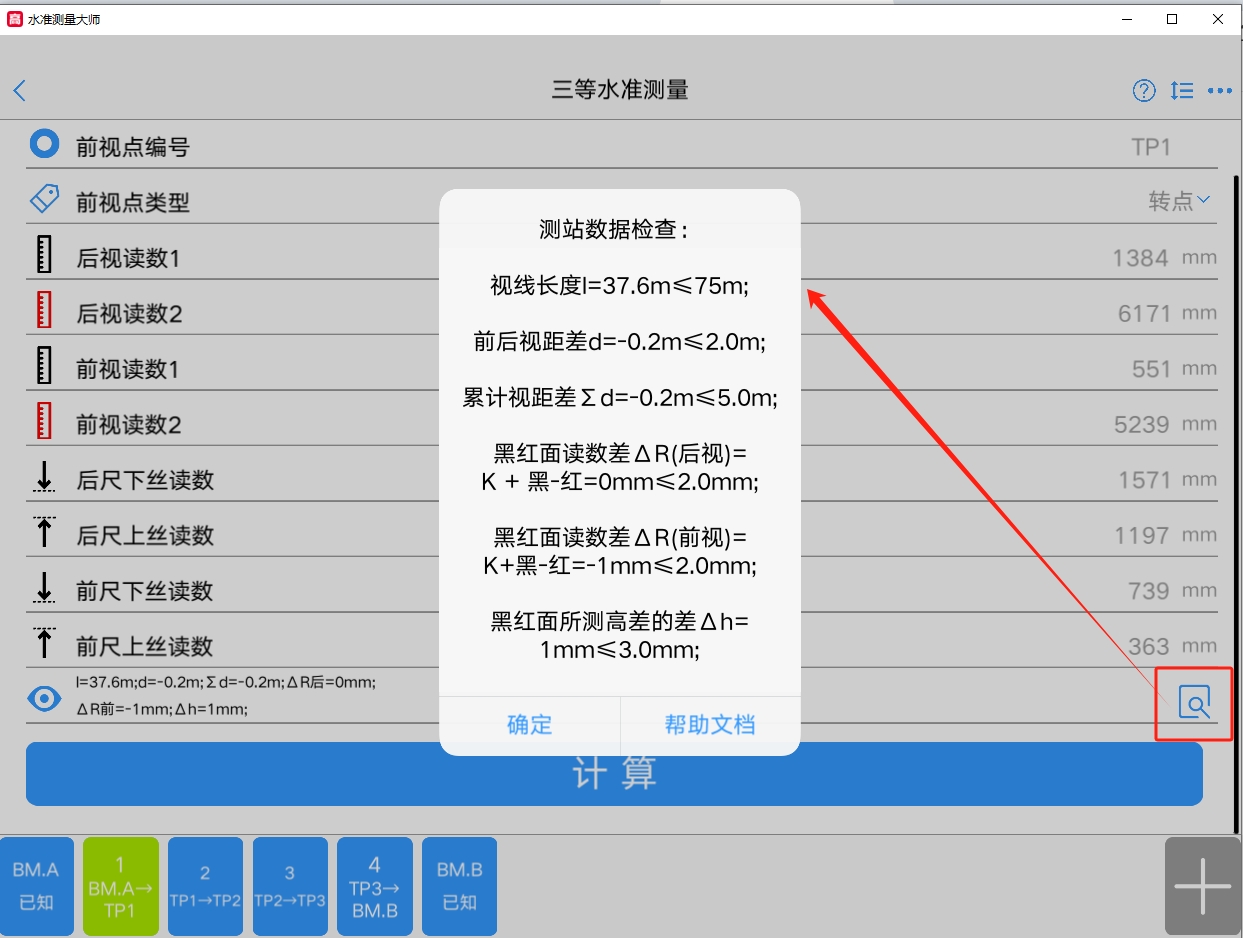Open the 帮助文档 help document link
Screen dimensions: 1243x938
pos(710,724)
